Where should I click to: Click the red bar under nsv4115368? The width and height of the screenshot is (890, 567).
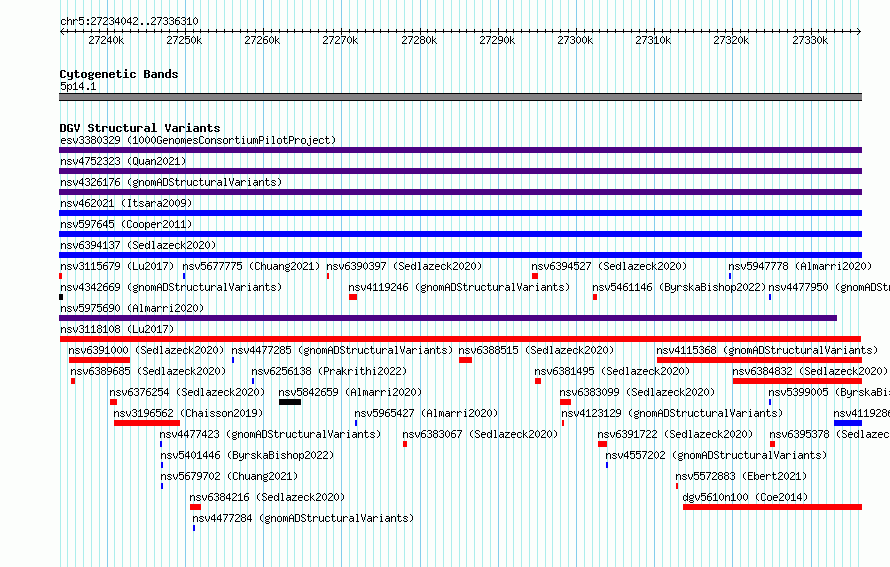click(759, 360)
